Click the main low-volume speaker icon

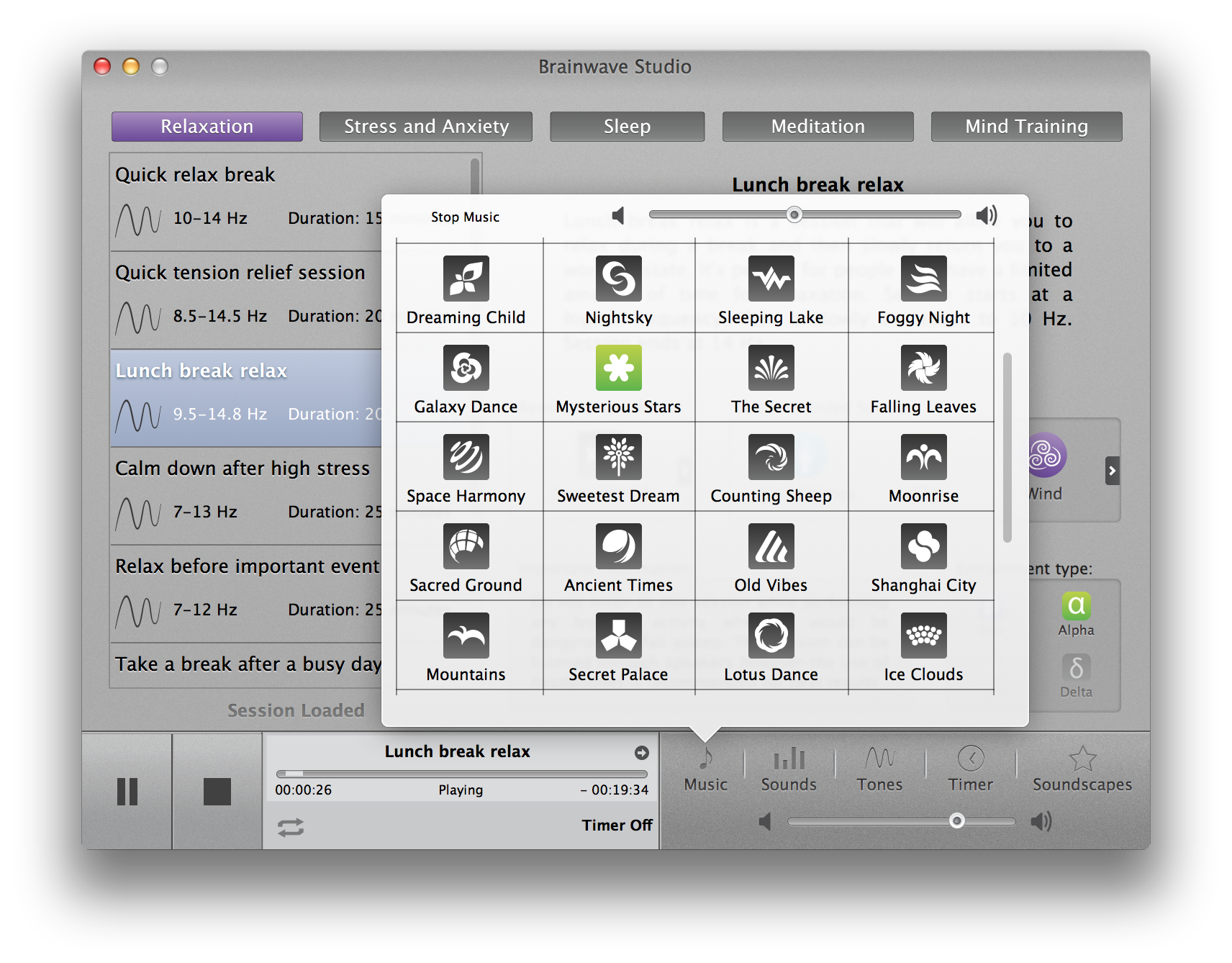point(765,821)
